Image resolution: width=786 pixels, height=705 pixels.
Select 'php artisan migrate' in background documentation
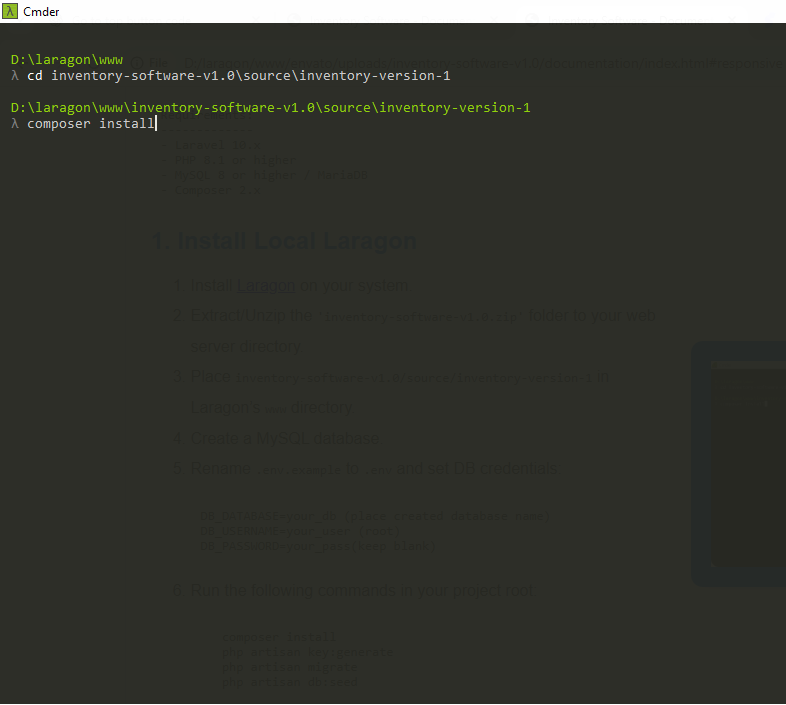[x=290, y=667]
